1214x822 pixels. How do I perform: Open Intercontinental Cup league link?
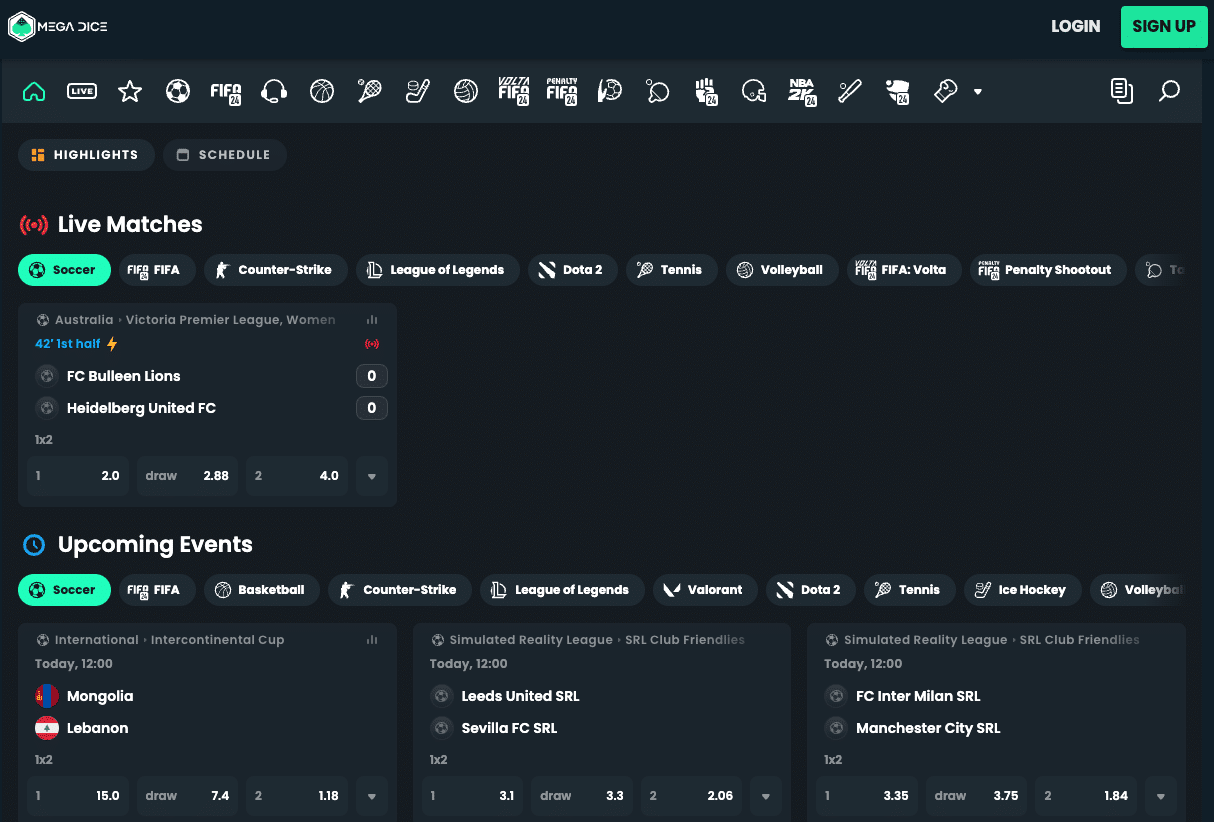(x=218, y=640)
